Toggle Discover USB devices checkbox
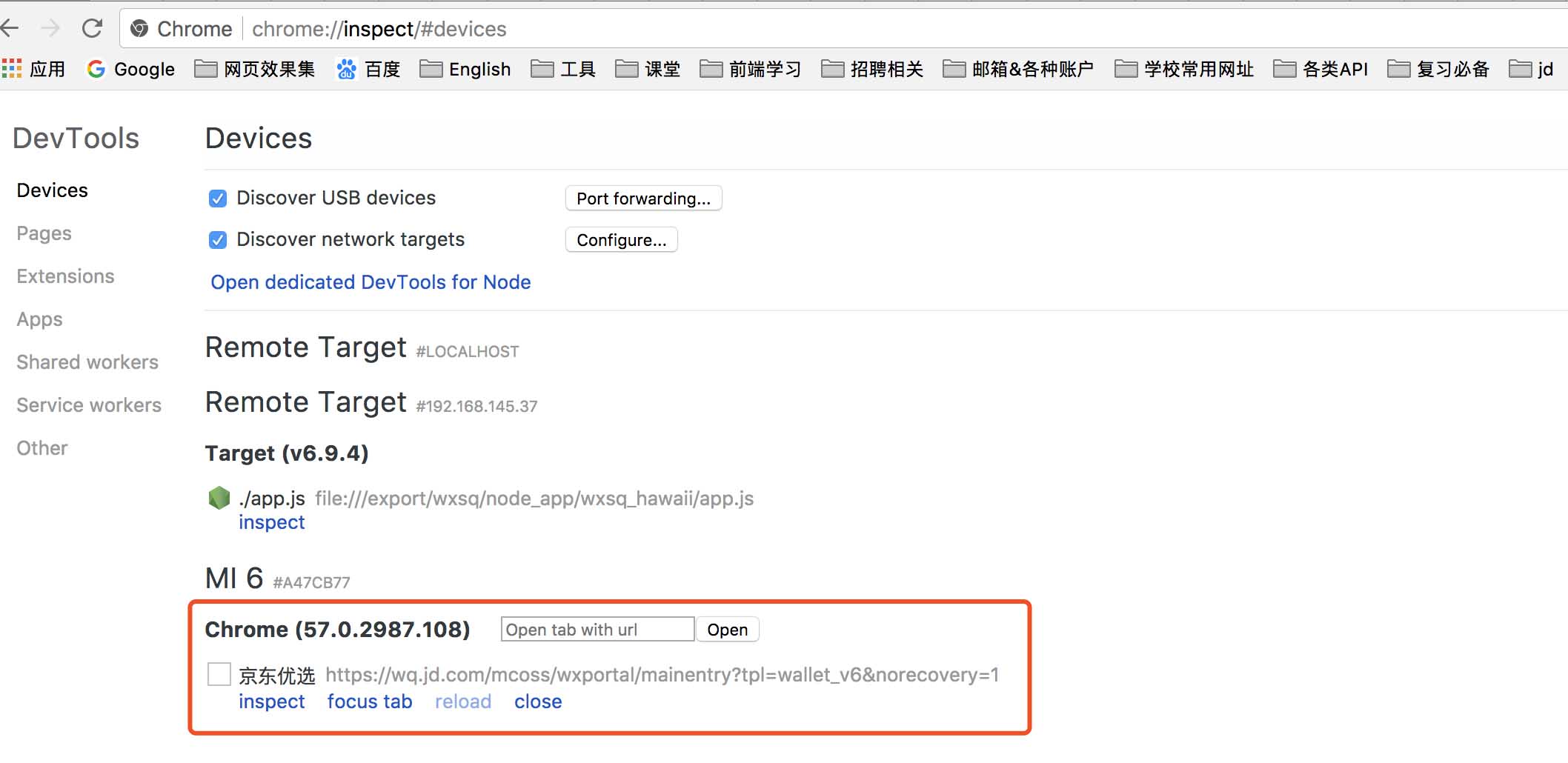The height and width of the screenshot is (763, 1568). point(218,199)
